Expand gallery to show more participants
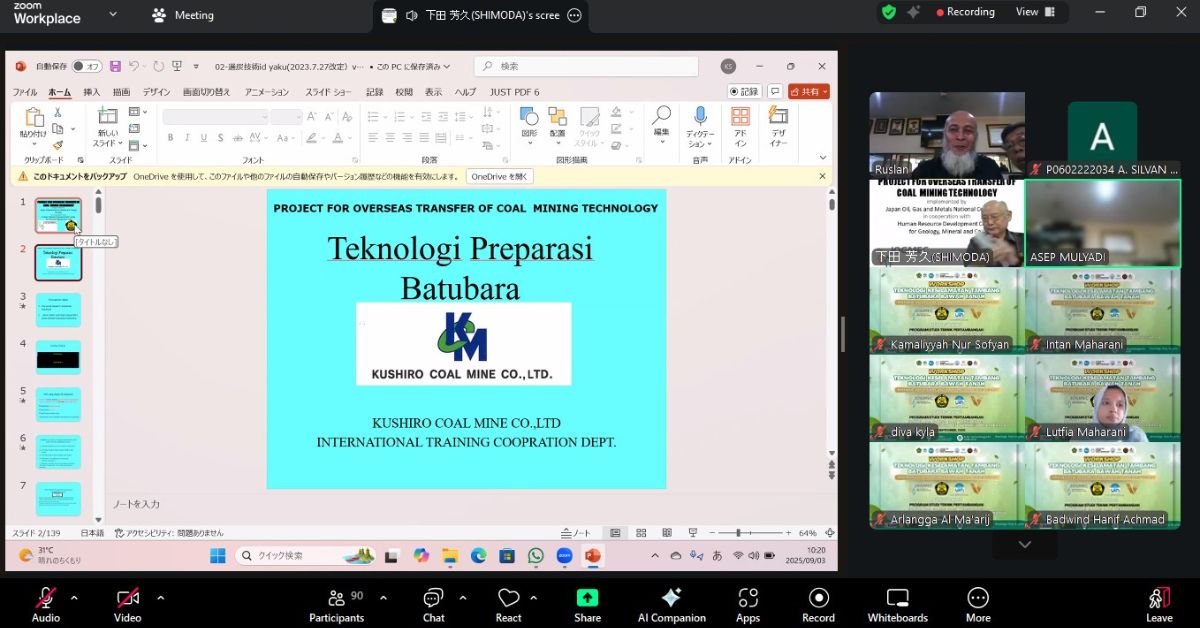Viewport: 1200px width, 628px height. click(1025, 545)
